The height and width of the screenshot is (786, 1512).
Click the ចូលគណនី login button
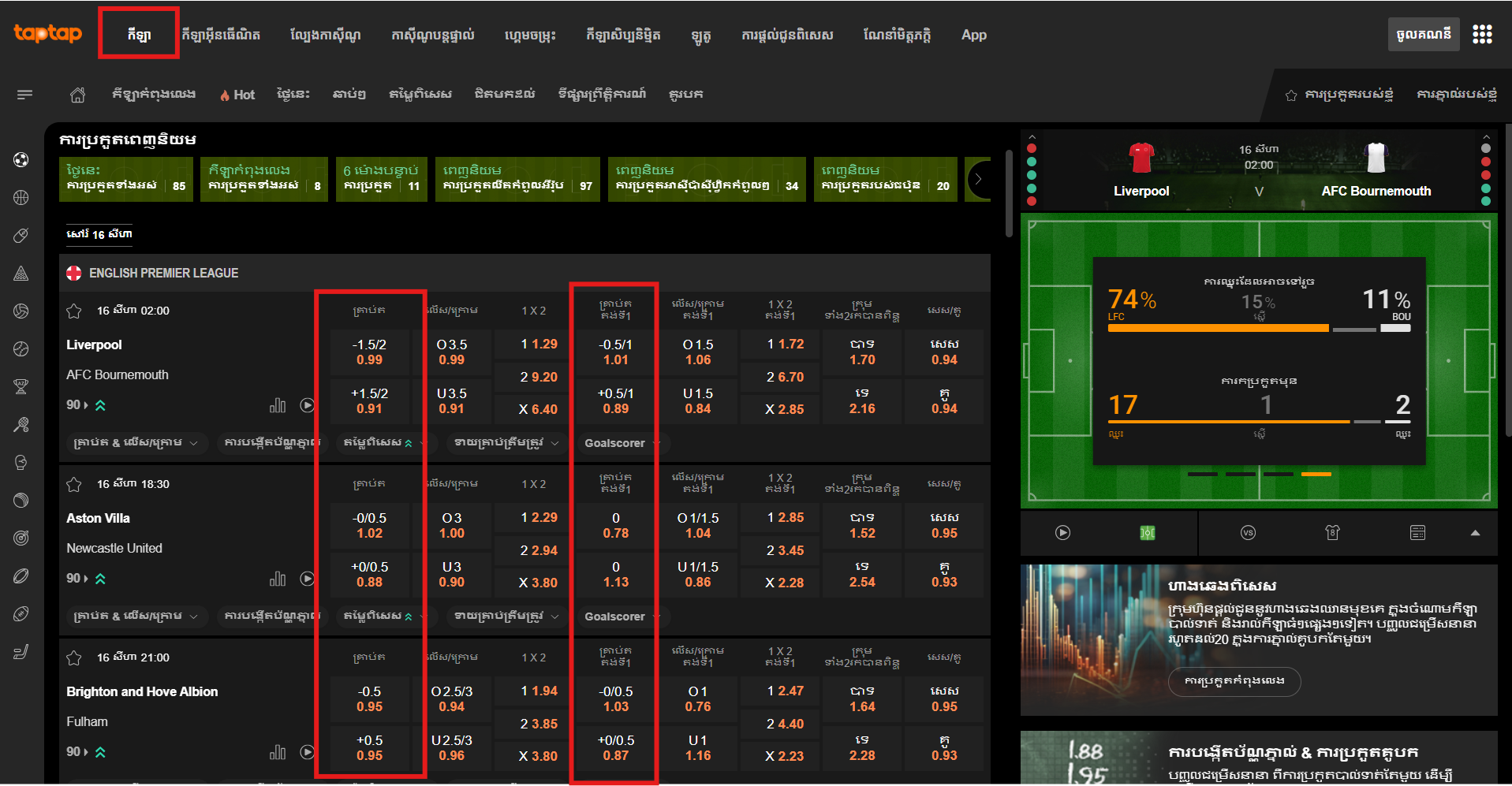[x=1424, y=35]
